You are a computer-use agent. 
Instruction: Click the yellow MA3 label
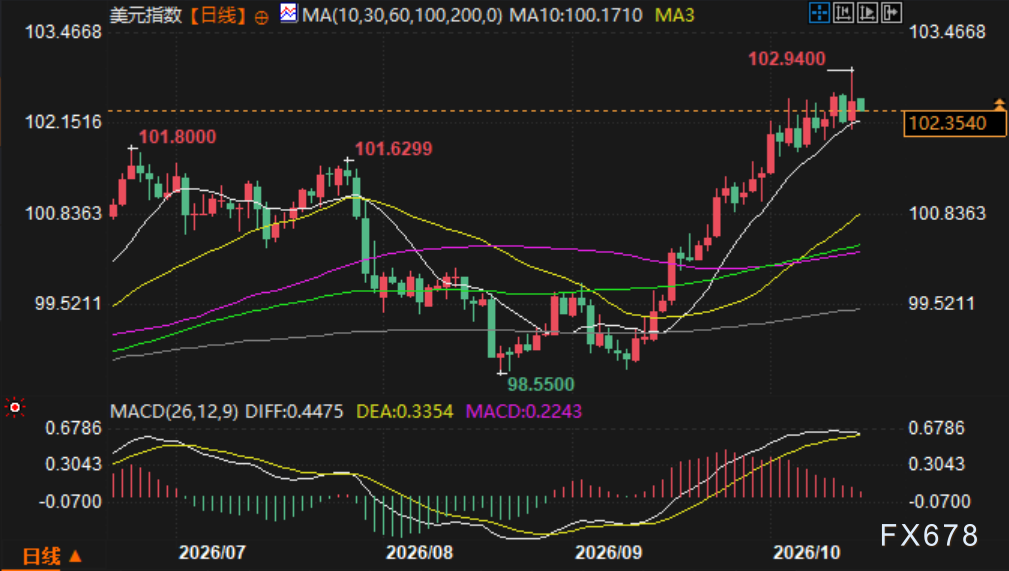click(x=674, y=15)
